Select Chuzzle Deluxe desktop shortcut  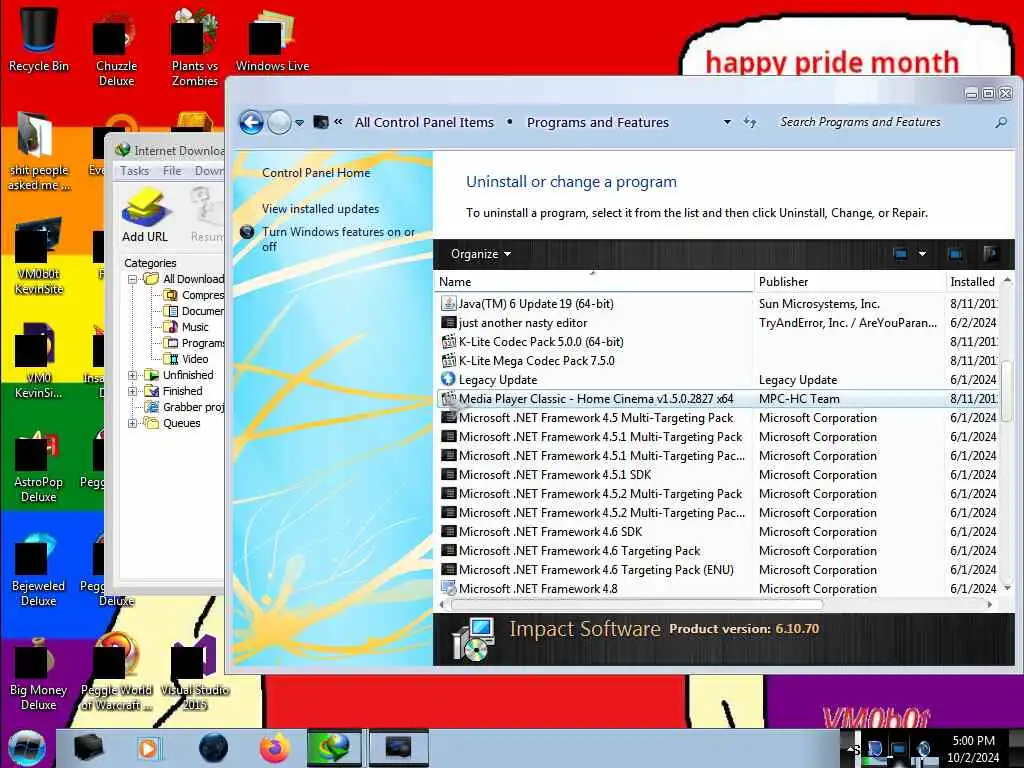pos(116,49)
